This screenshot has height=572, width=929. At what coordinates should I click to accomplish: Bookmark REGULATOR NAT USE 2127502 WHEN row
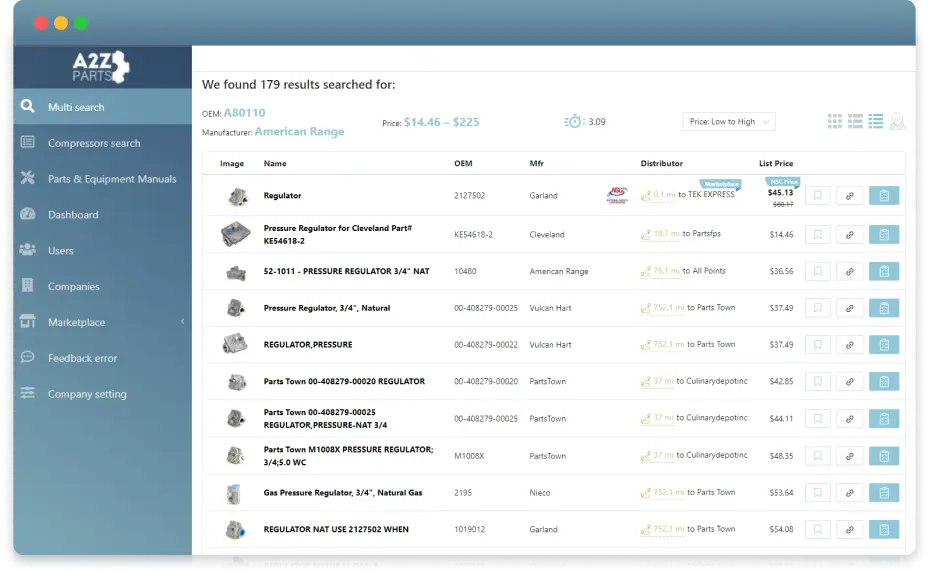click(x=818, y=530)
